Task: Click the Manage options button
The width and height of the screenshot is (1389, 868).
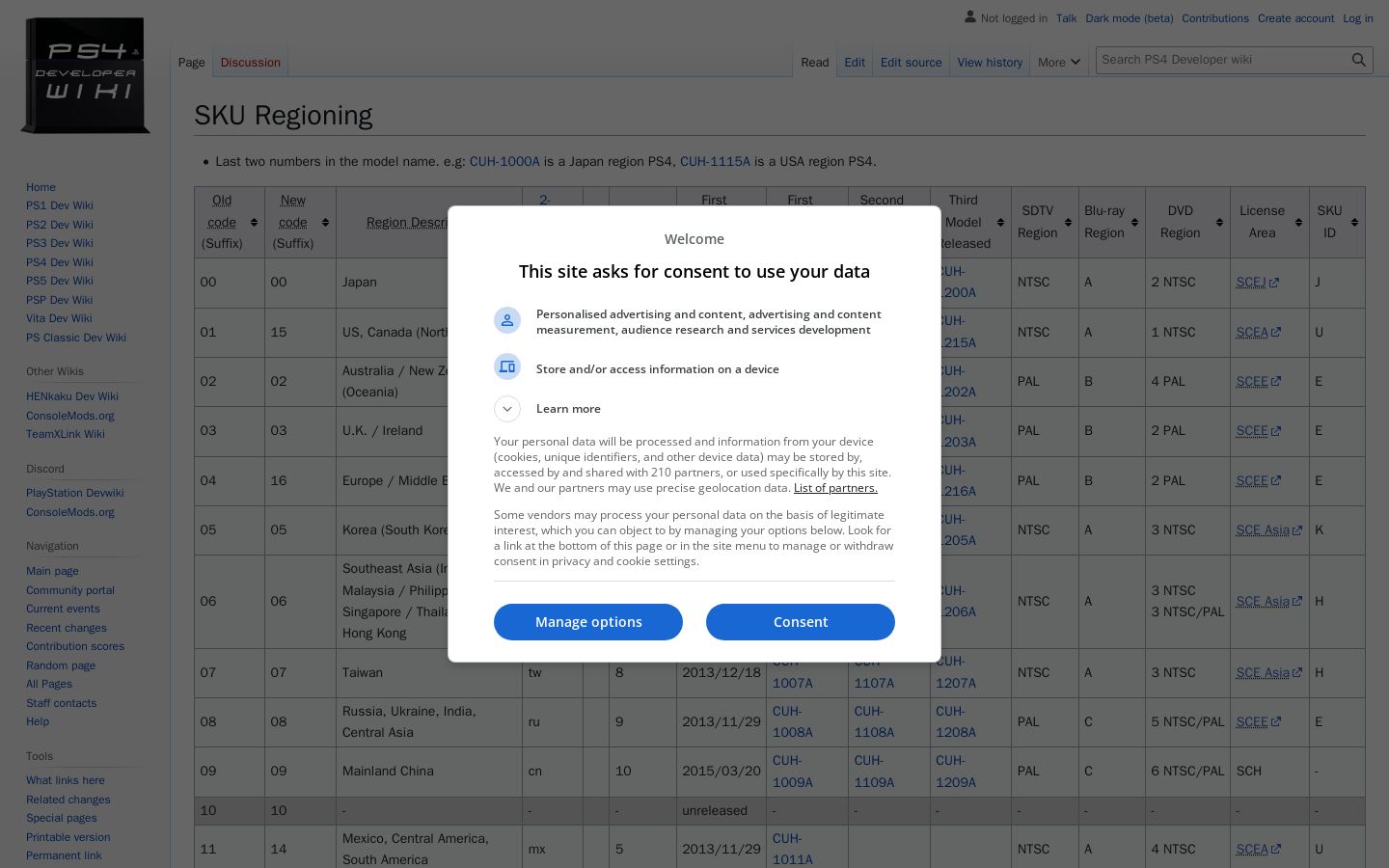Action: (588, 622)
